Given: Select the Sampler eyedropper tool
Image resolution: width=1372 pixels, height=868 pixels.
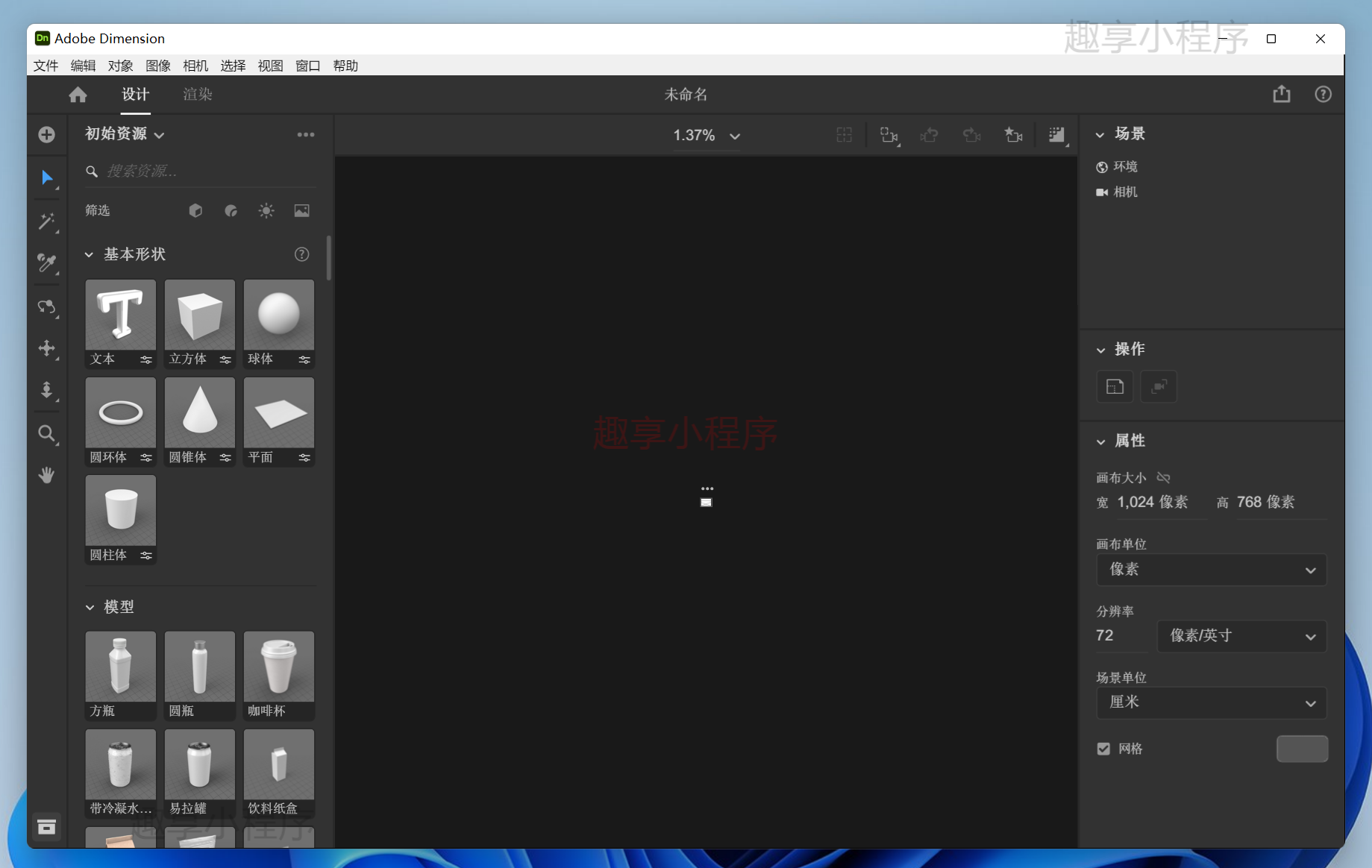Looking at the screenshot, I should click(47, 262).
